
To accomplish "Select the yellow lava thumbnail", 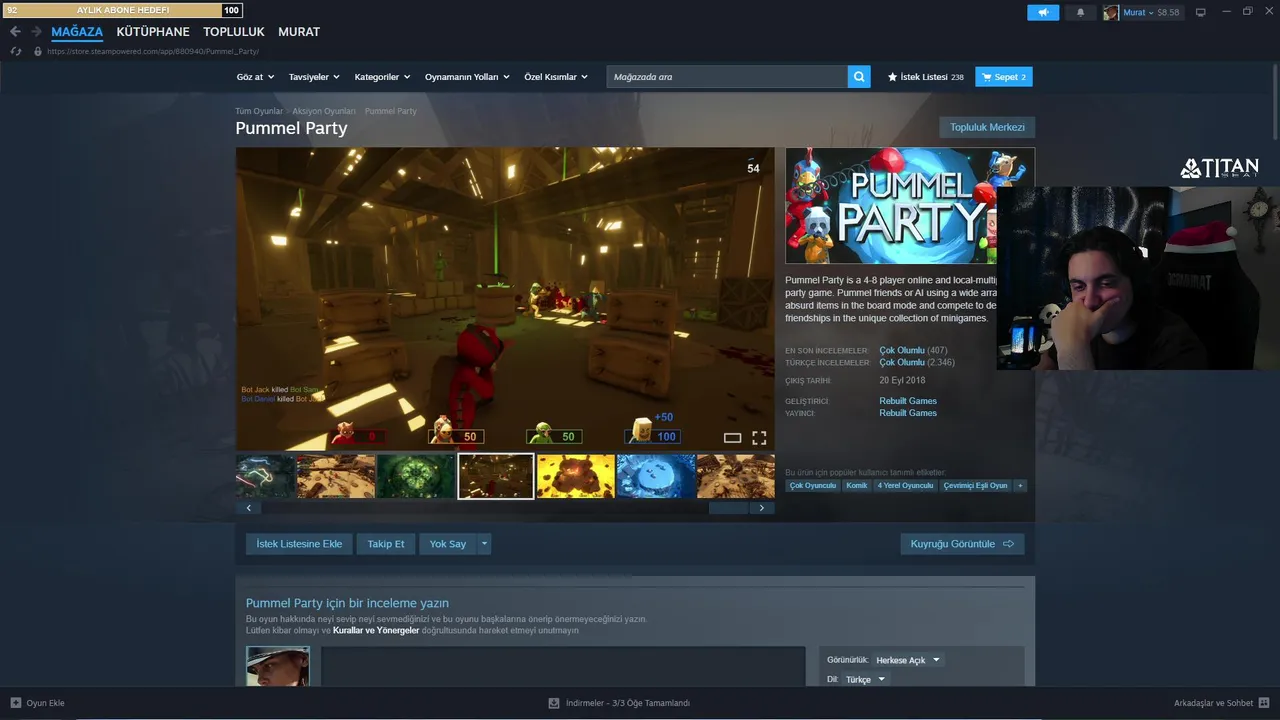I will pos(576,476).
